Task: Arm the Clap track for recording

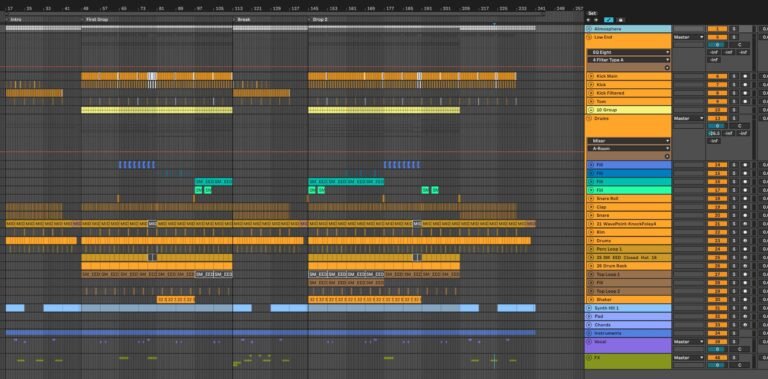Action: 745,207
